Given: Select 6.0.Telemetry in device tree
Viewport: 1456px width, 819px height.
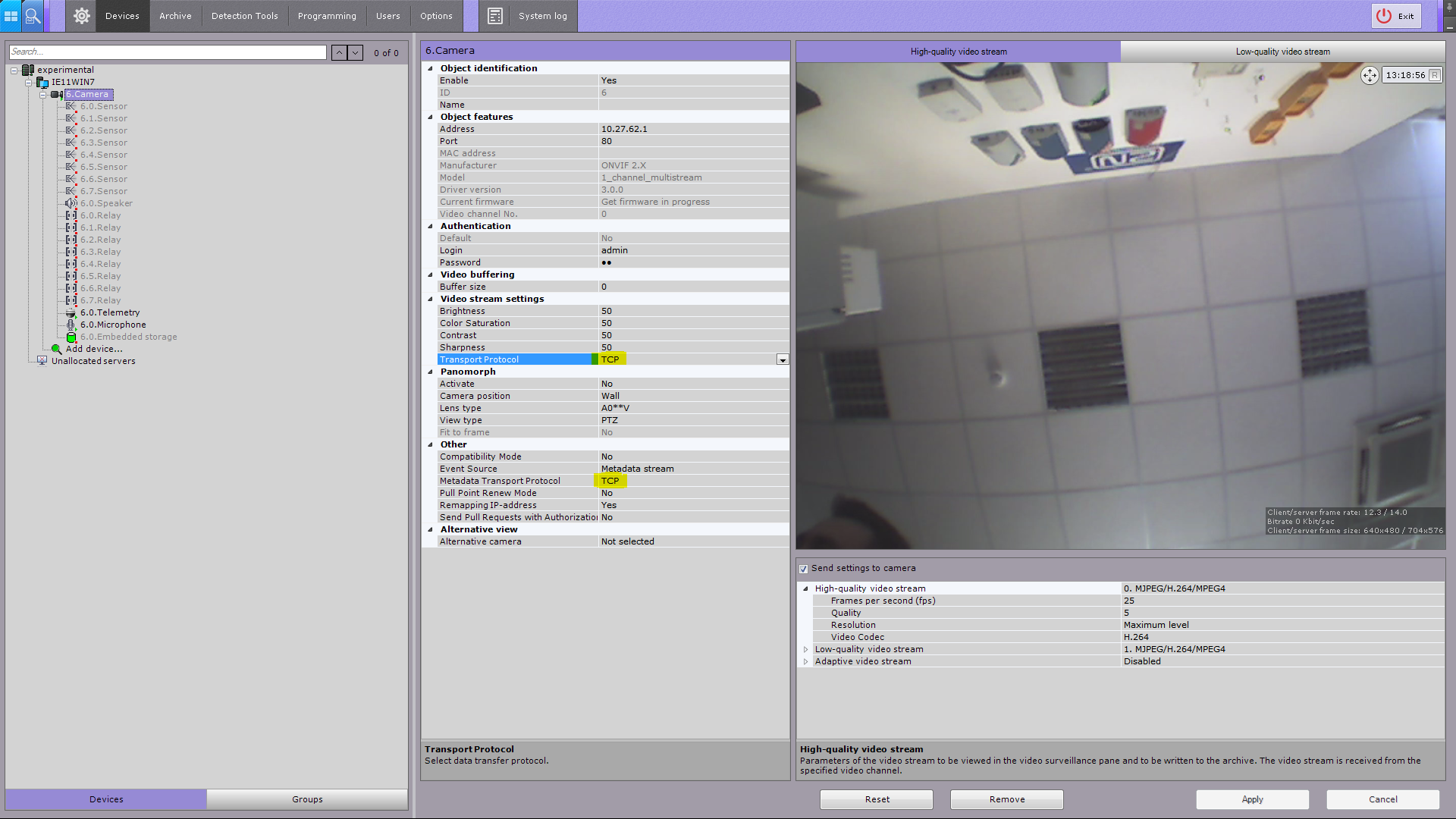Looking at the screenshot, I should coord(110,312).
